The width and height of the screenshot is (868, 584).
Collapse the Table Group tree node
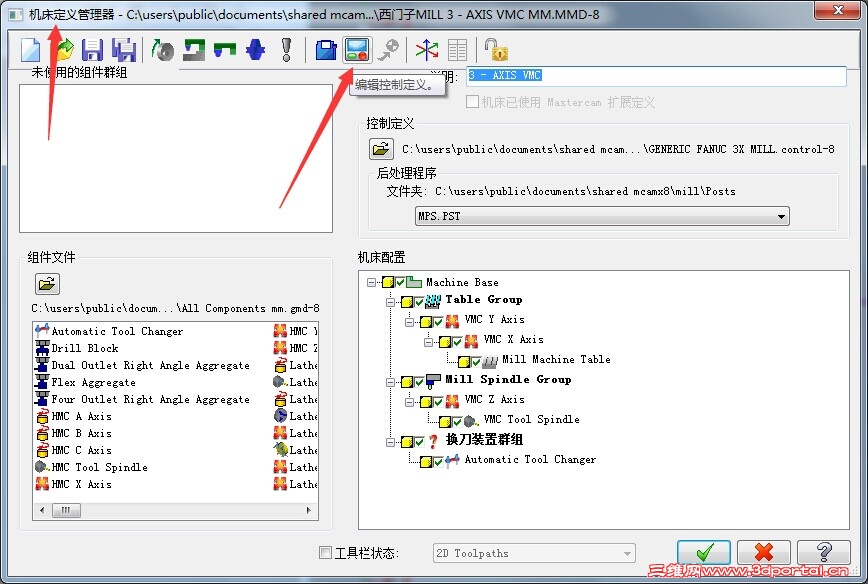(x=390, y=302)
